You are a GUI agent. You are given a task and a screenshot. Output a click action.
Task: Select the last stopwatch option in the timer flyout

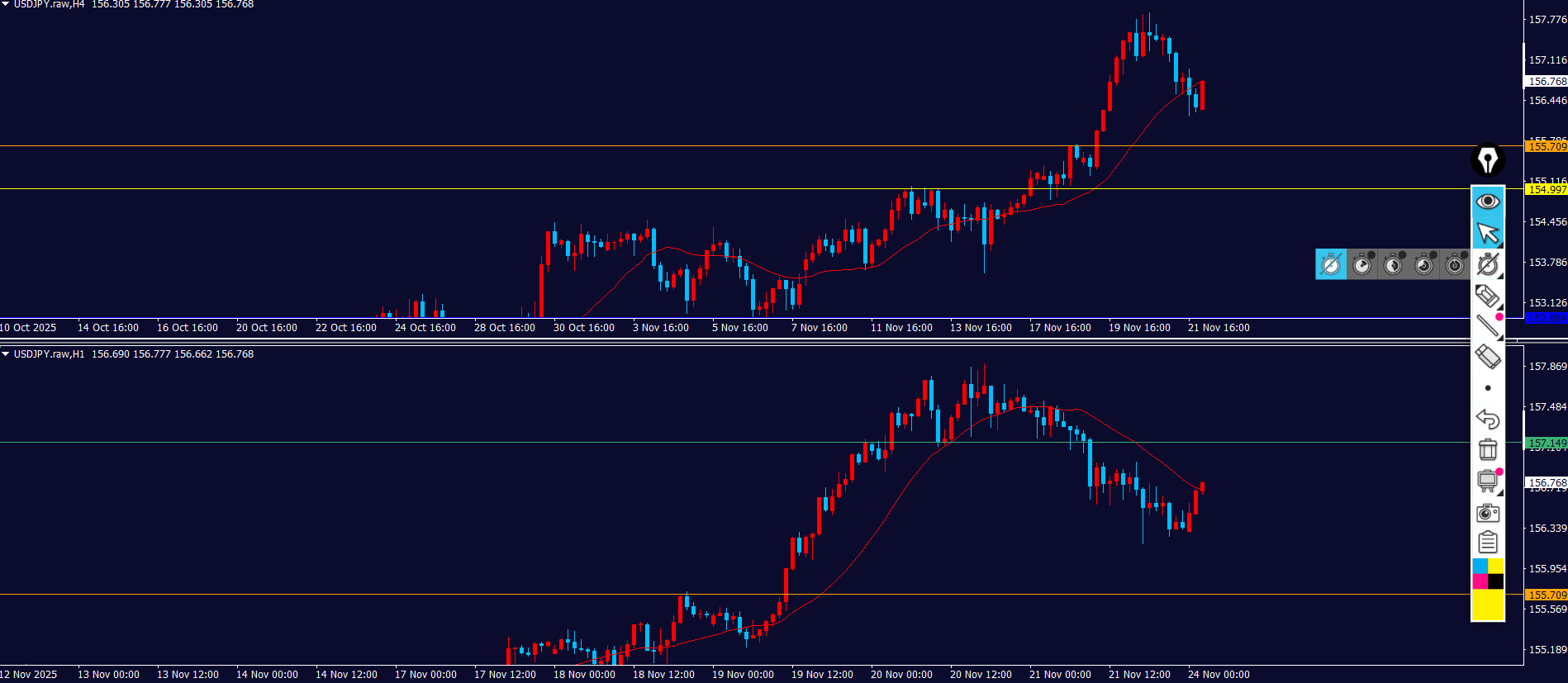(1454, 264)
